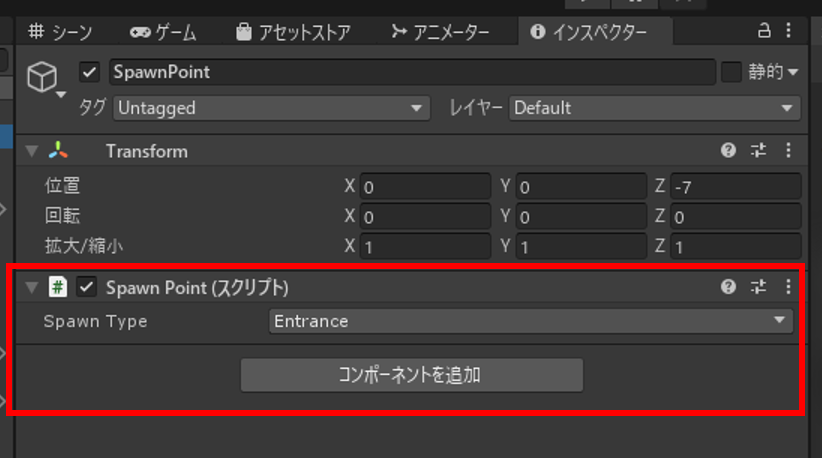
Task: Open Transform component preset settings icon
Action: (758, 151)
